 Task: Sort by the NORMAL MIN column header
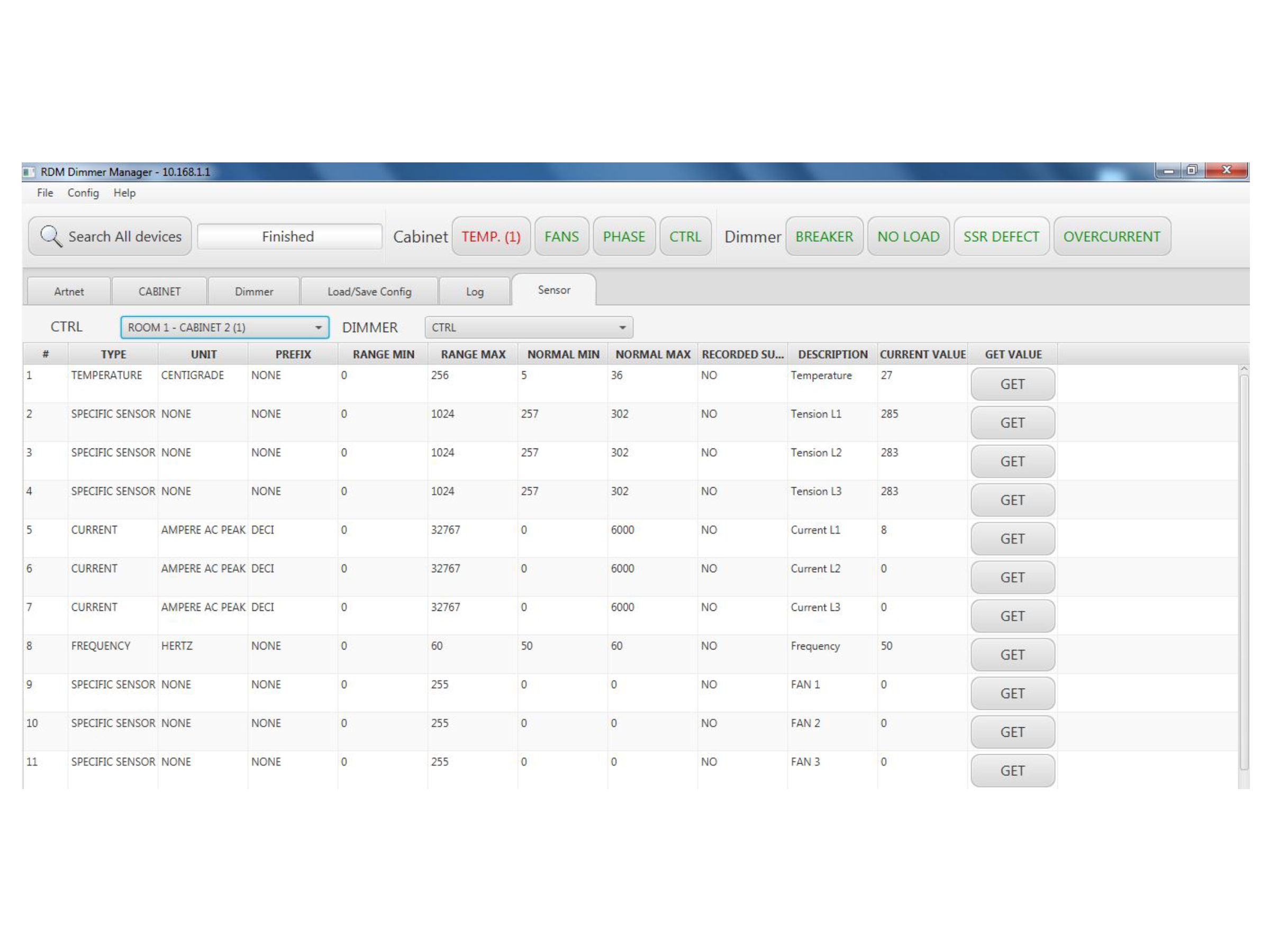coord(563,355)
